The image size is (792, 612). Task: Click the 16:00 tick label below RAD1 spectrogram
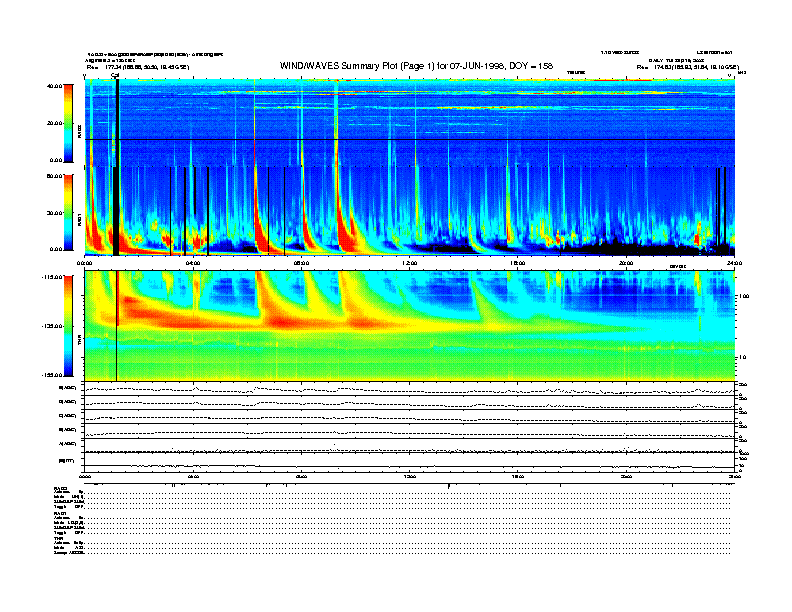(x=518, y=263)
